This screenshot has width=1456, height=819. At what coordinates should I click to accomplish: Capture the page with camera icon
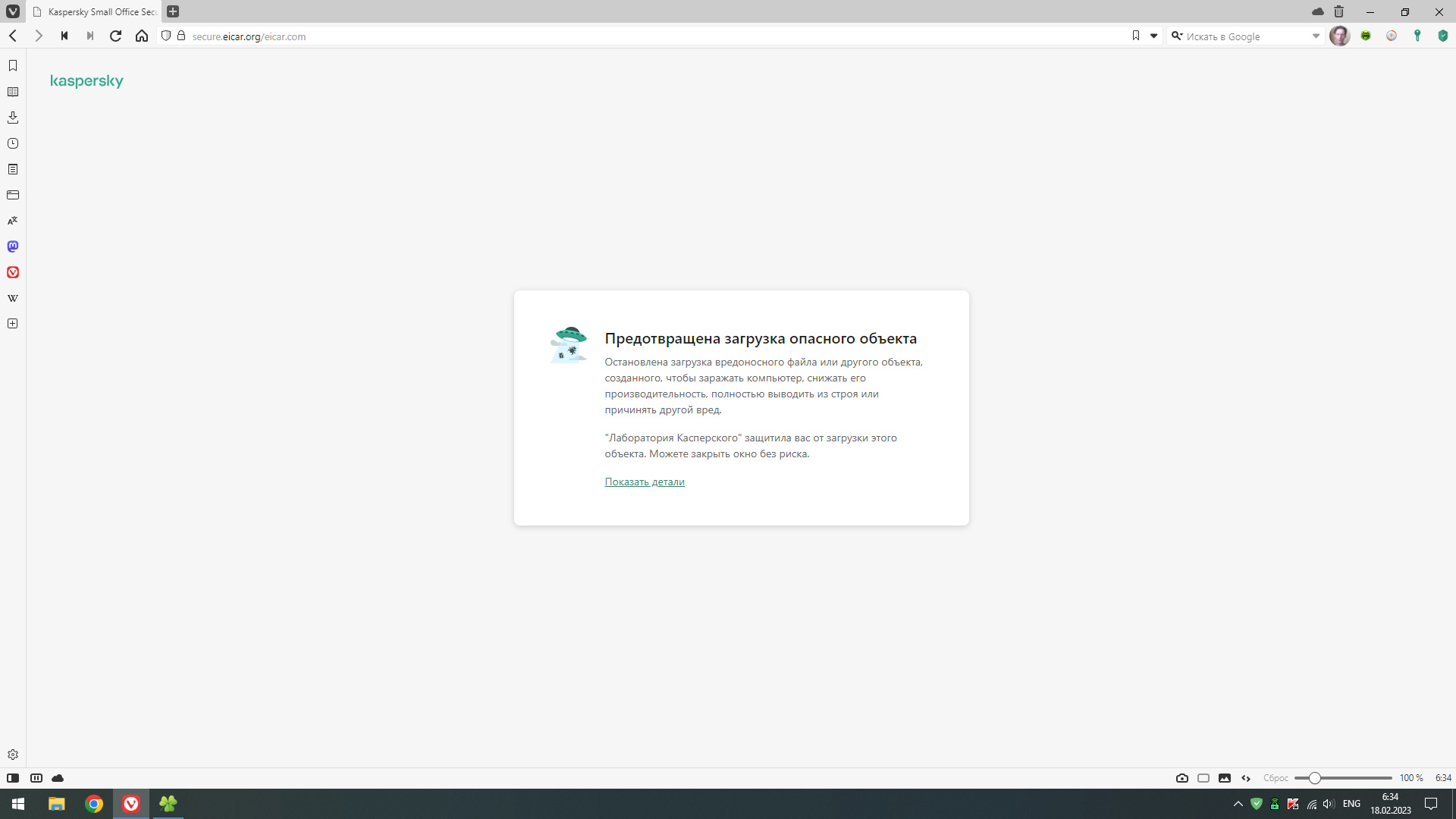point(1182,778)
